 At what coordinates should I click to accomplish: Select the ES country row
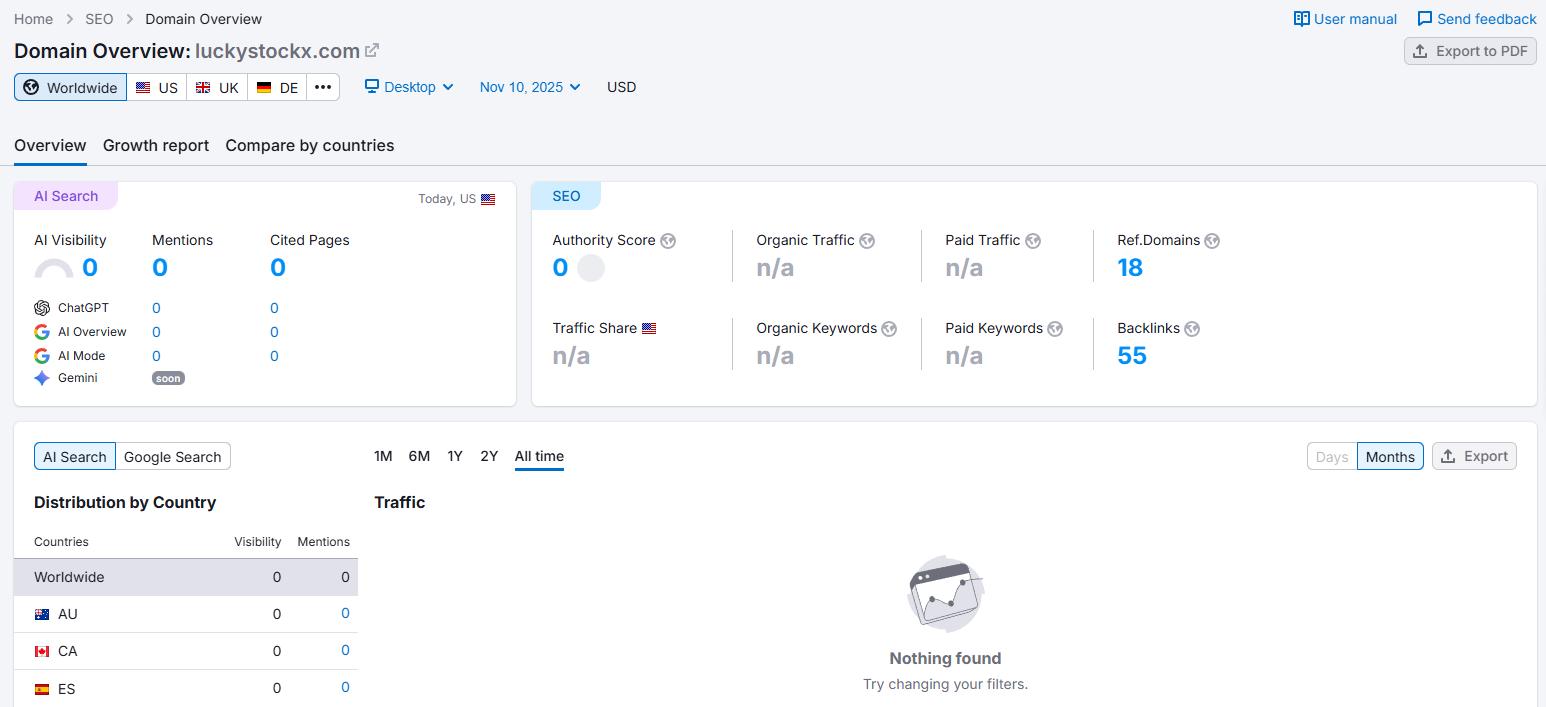click(x=186, y=688)
